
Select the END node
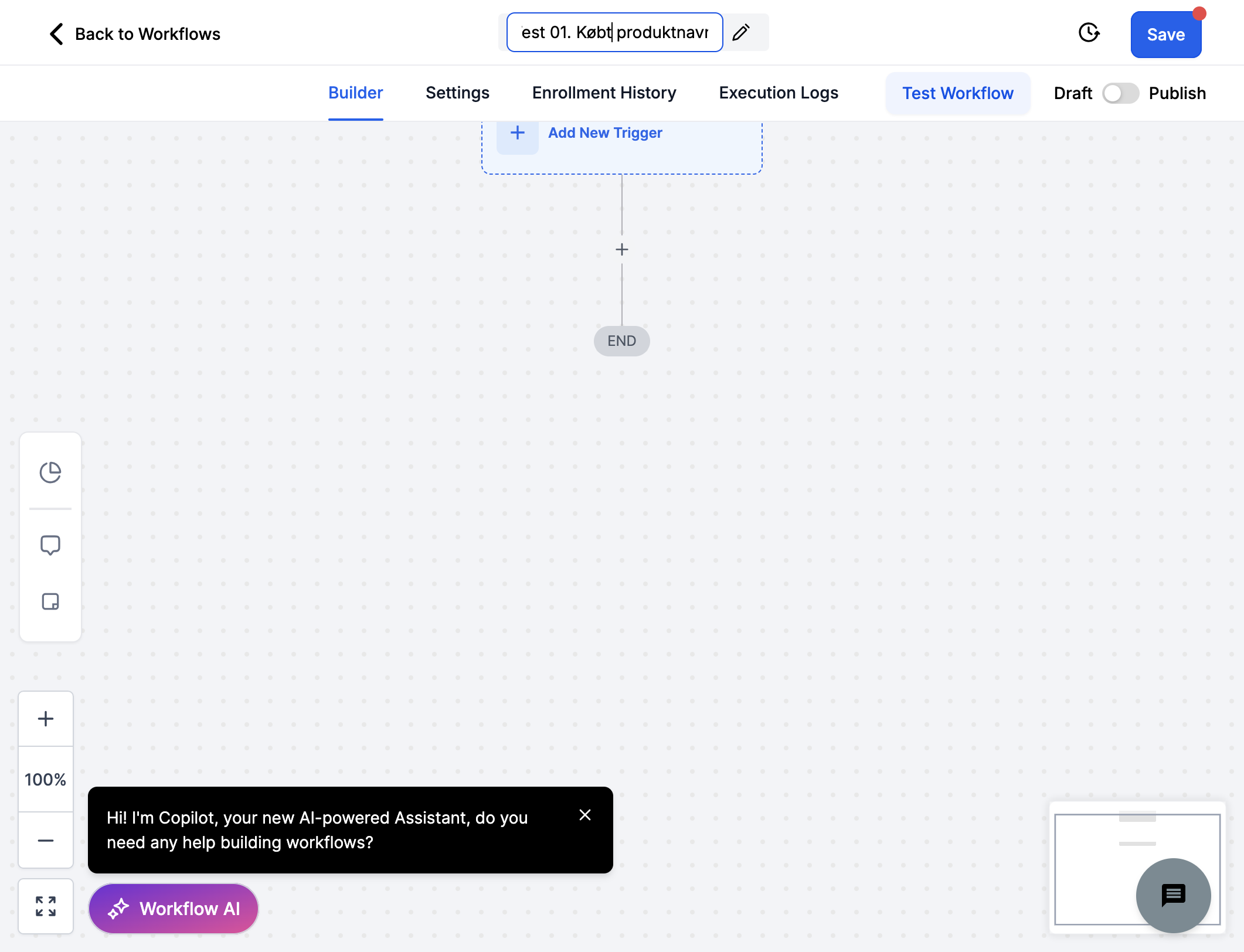click(x=621, y=341)
